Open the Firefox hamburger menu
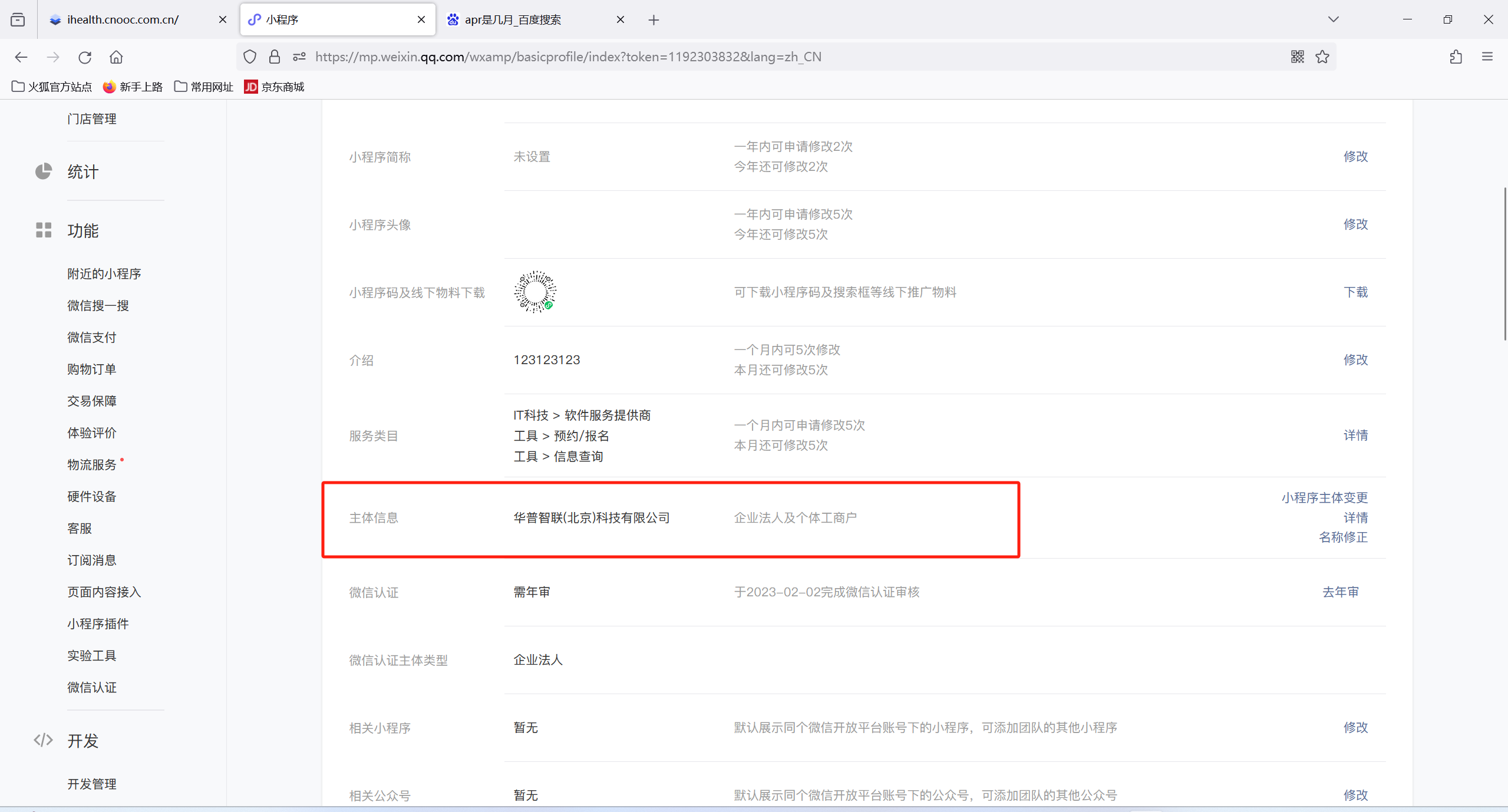This screenshot has height=812, width=1508. (1487, 57)
